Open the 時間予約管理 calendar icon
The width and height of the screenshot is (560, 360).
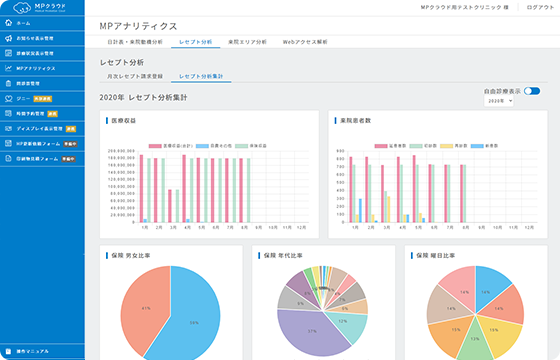[9, 114]
